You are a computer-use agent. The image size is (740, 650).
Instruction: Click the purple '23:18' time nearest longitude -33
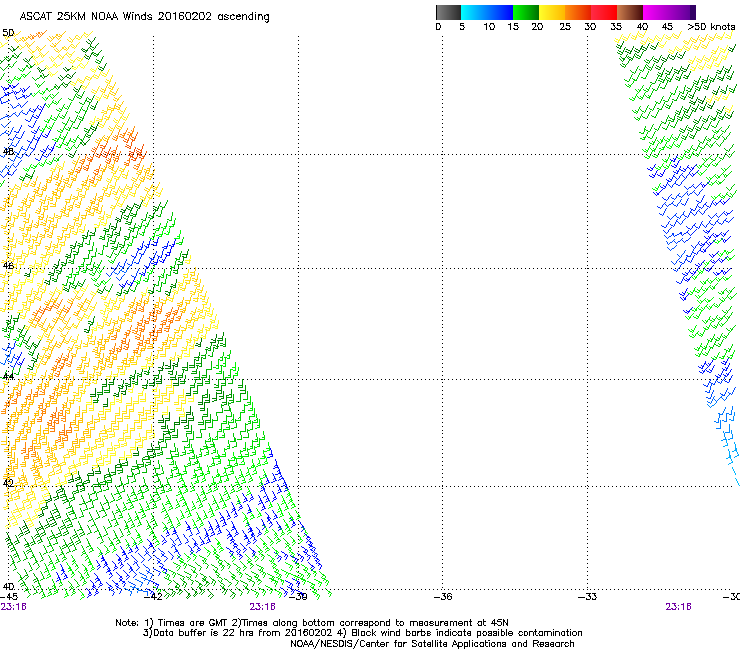point(678,607)
